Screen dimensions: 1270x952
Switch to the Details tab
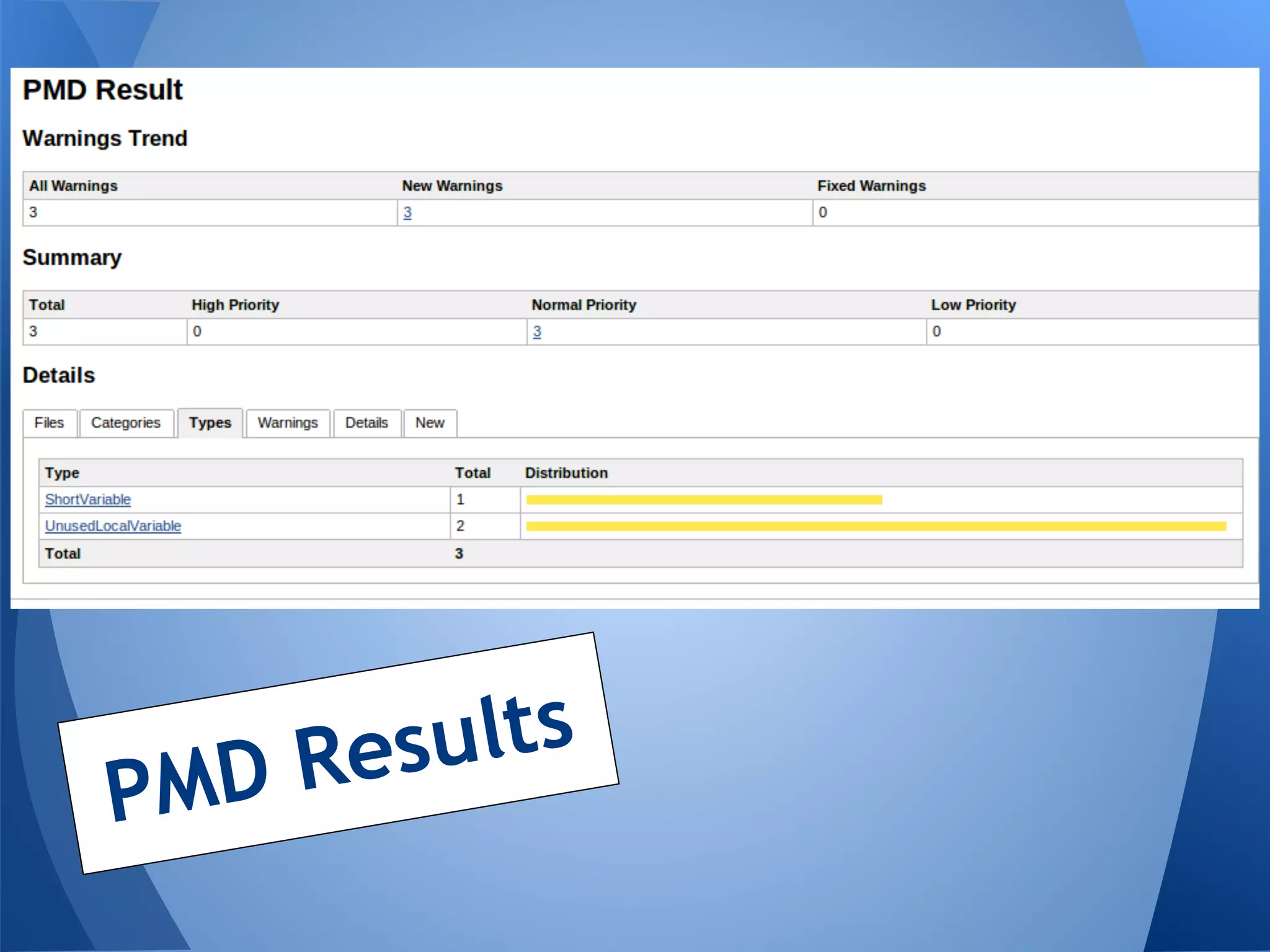(366, 423)
